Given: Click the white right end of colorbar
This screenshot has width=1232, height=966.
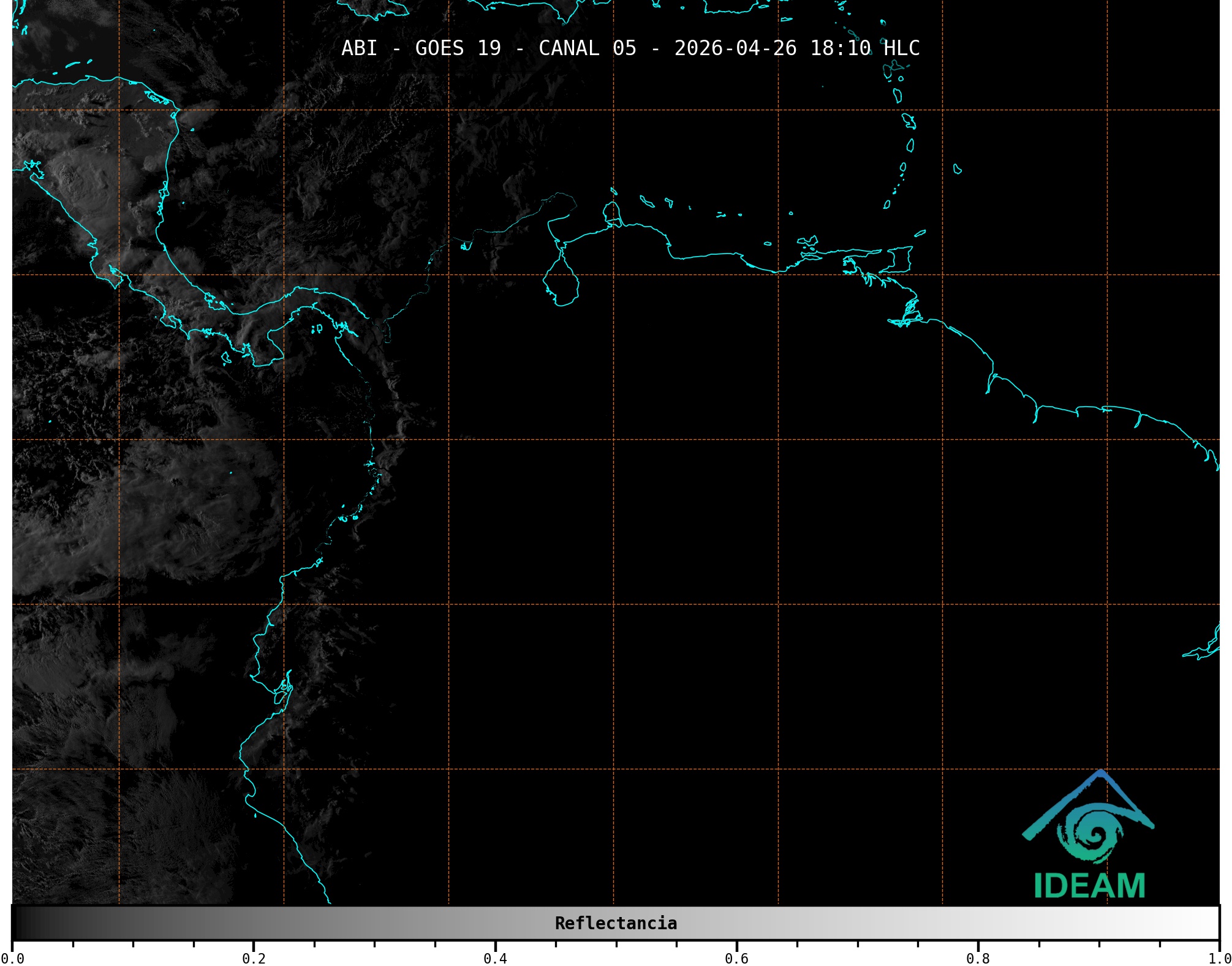Looking at the screenshot, I should pyautogui.click(x=1213, y=923).
